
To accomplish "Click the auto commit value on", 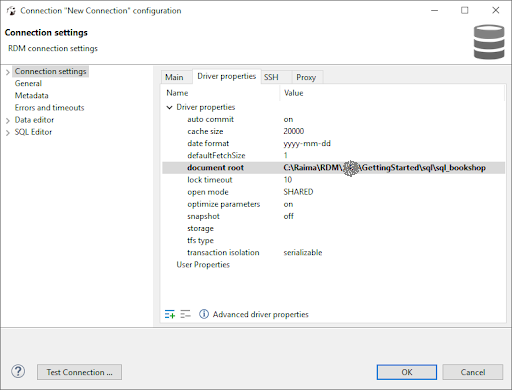I will pyautogui.click(x=288, y=119).
